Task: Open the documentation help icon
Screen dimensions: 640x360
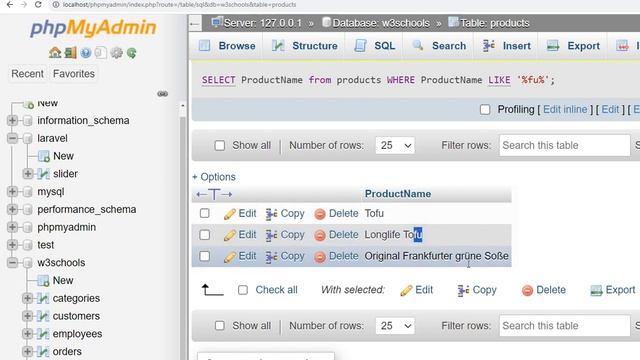Action: point(86,53)
